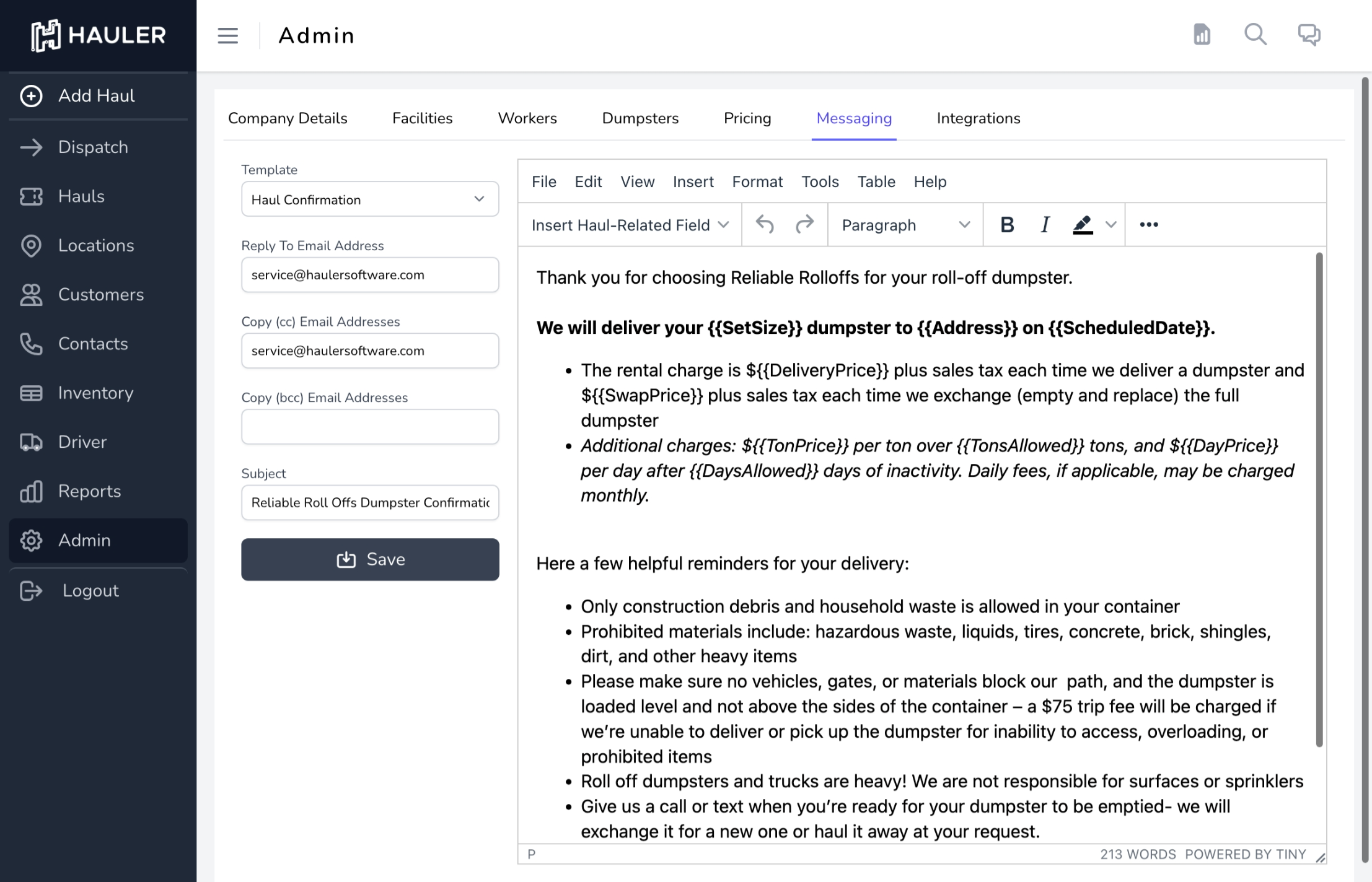Switch to the Integrations tab
Screen dimensions: 1372x882
tap(978, 118)
